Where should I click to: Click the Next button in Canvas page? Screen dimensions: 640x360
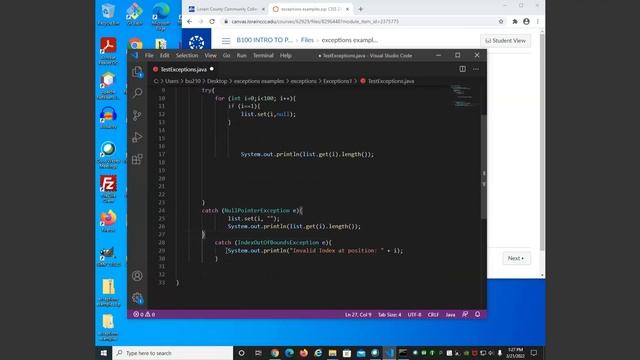[516, 258]
